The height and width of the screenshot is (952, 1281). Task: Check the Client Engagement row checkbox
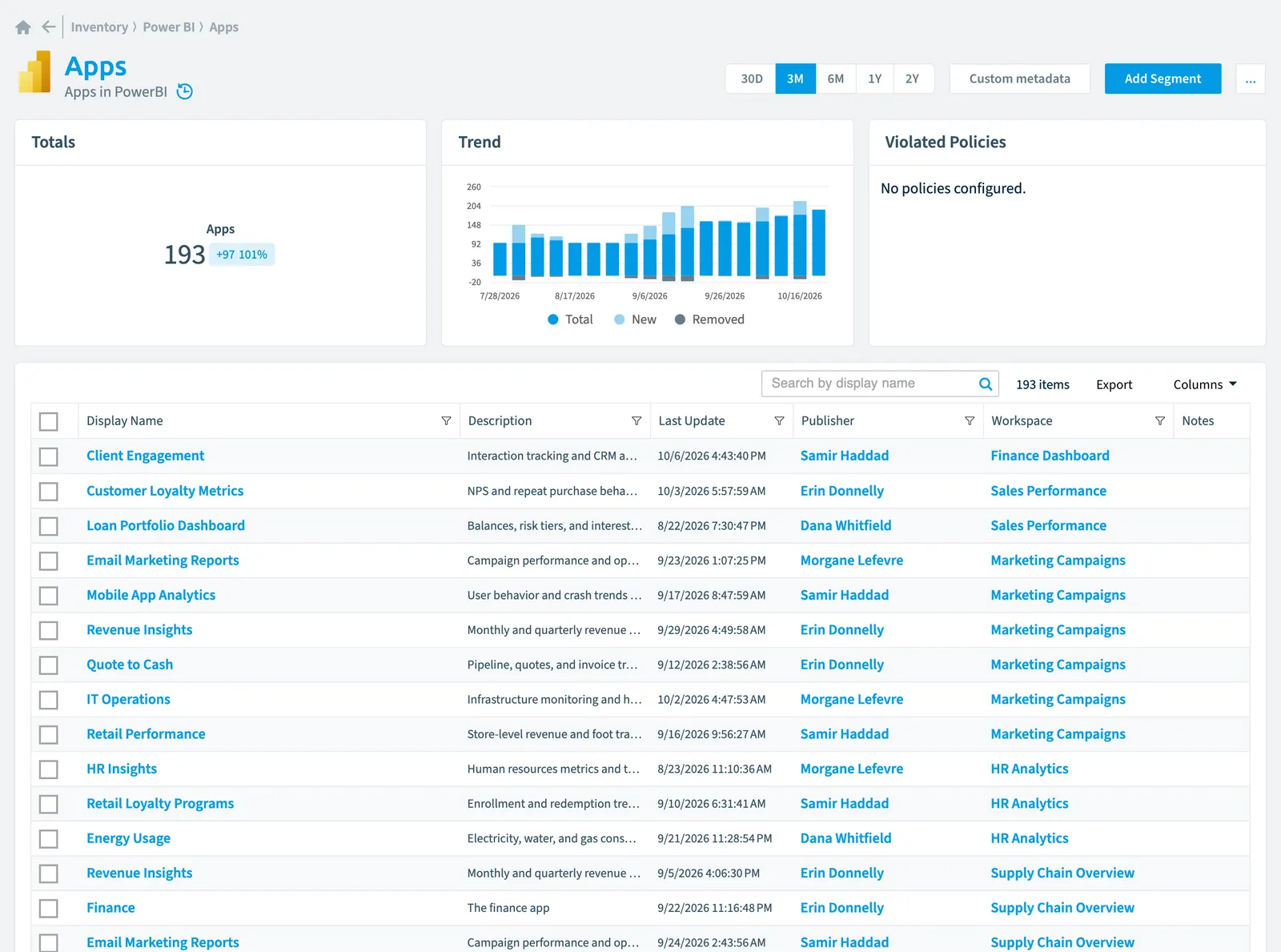tap(49, 456)
